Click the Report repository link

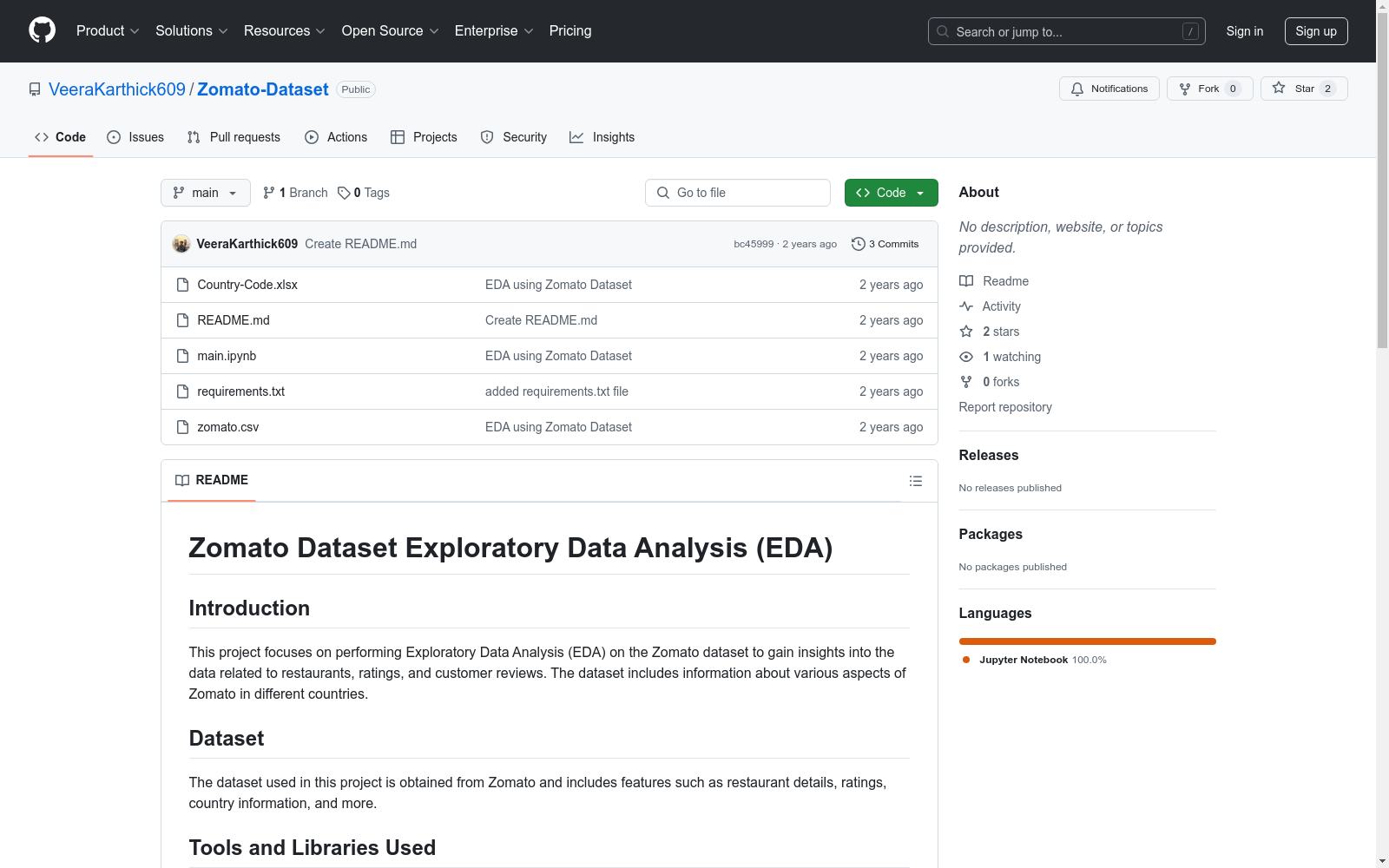(1005, 407)
